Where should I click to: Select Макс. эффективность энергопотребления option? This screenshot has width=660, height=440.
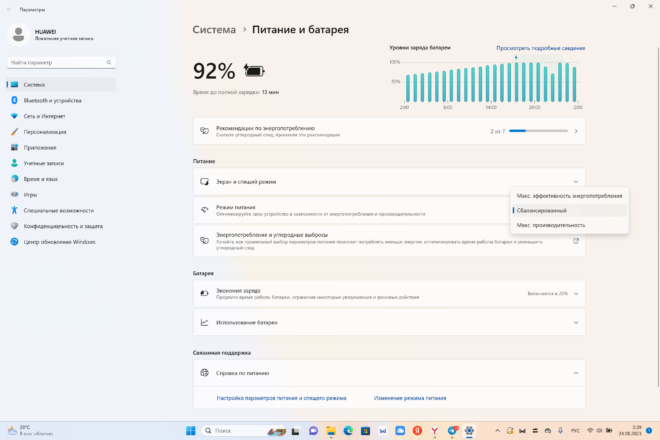pyautogui.click(x=569, y=196)
